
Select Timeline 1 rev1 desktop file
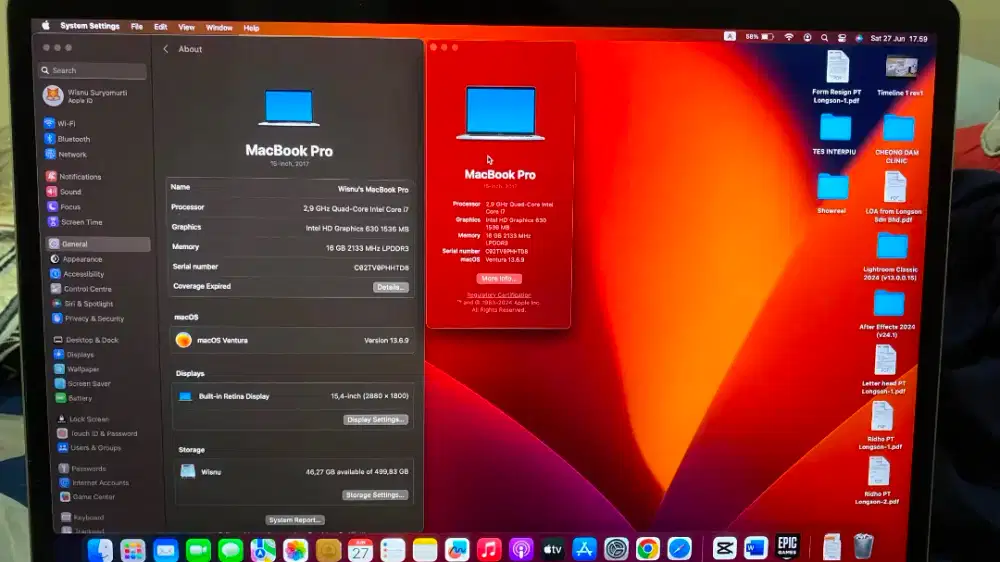(x=901, y=77)
